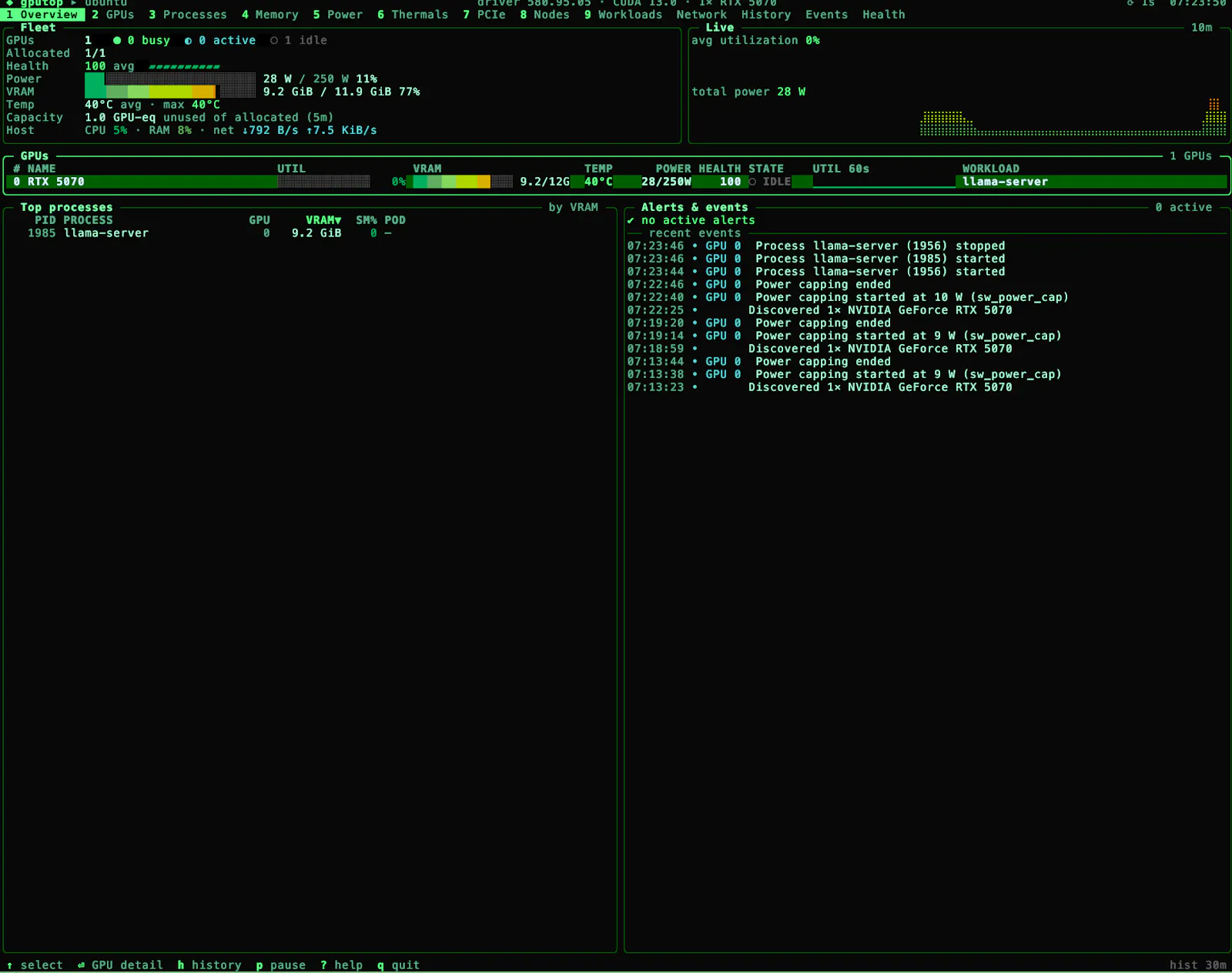The height and width of the screenshot is (973, 1232).
Task: Click the avg utilization 0% readout
Action: pyautogui.click(x=755, y=40)
